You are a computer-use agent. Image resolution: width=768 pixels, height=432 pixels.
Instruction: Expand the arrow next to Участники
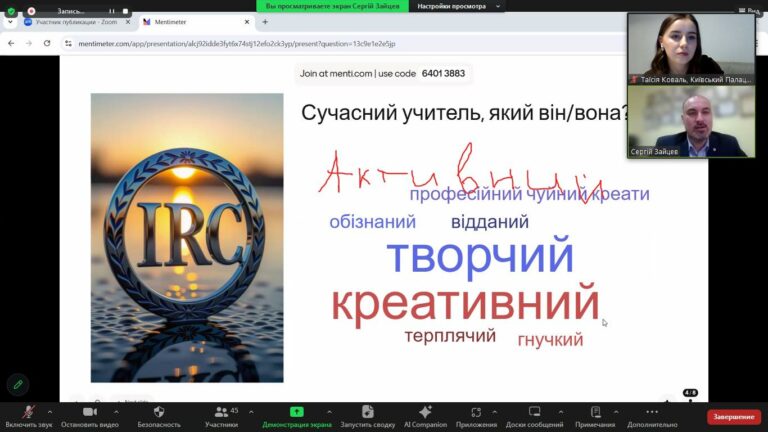[x=250, y=411]
